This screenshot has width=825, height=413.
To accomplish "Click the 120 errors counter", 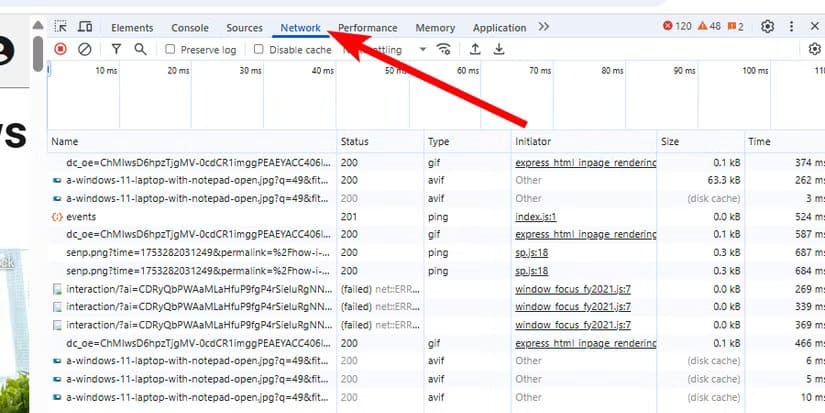I will point(677,26).
